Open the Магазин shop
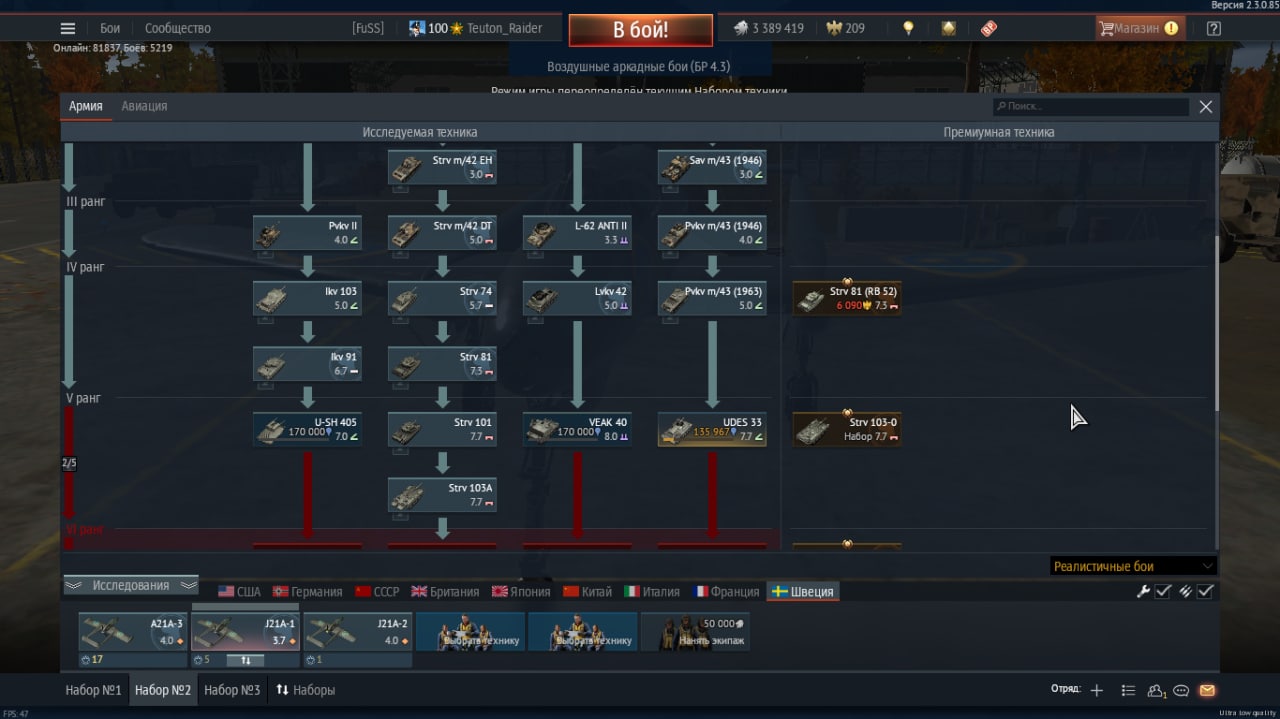 pyautogui.click(x=1140, y=28)
